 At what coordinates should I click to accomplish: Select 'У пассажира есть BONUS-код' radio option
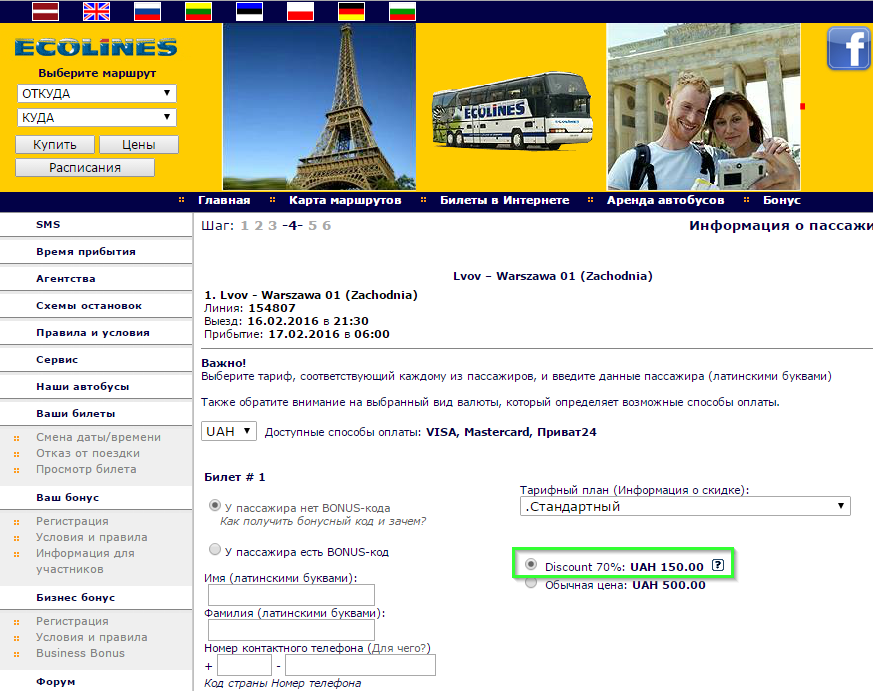click(x=214, y=550)
